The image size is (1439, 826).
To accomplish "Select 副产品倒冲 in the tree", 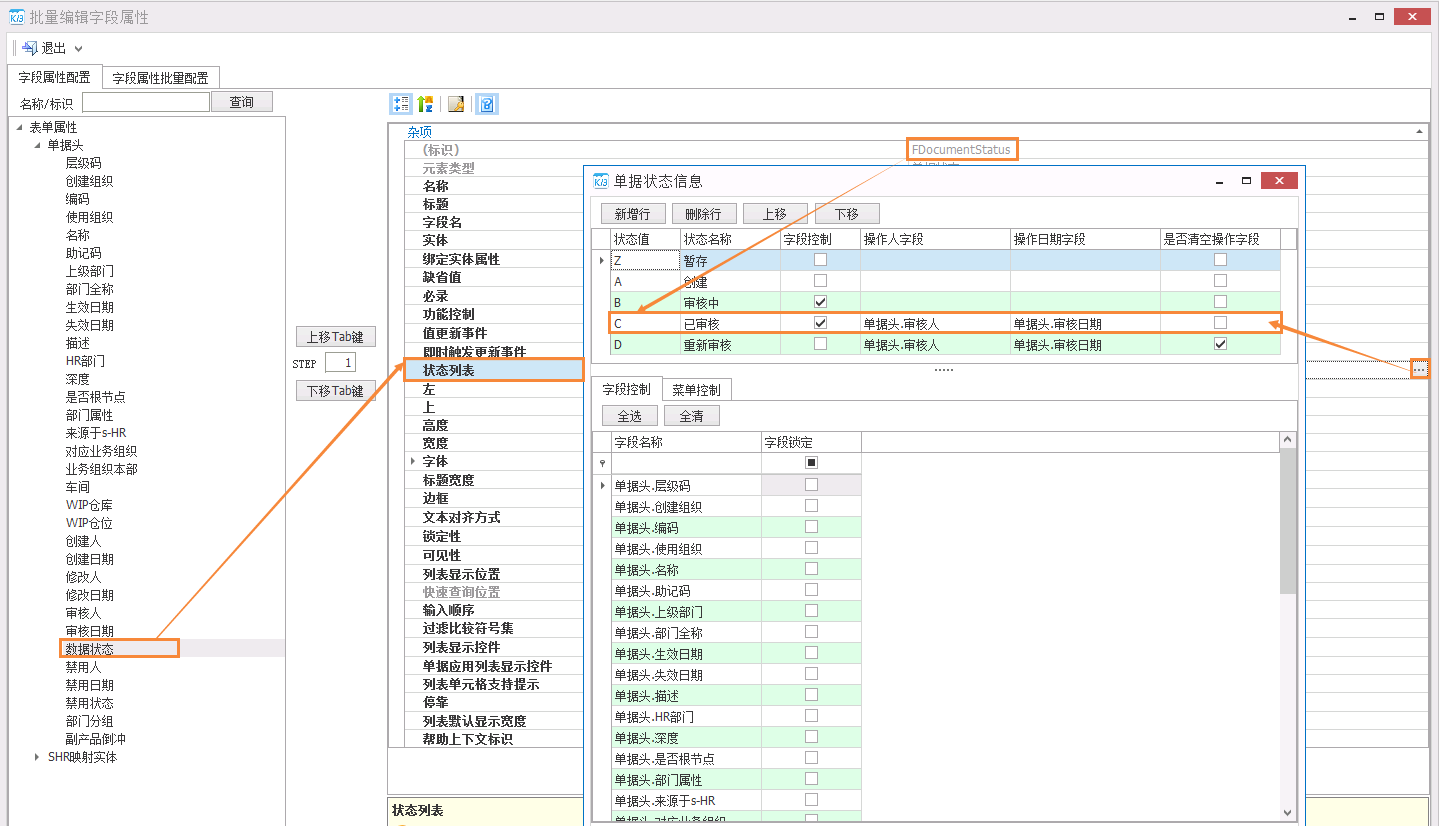I will click(x=95, y=739).
